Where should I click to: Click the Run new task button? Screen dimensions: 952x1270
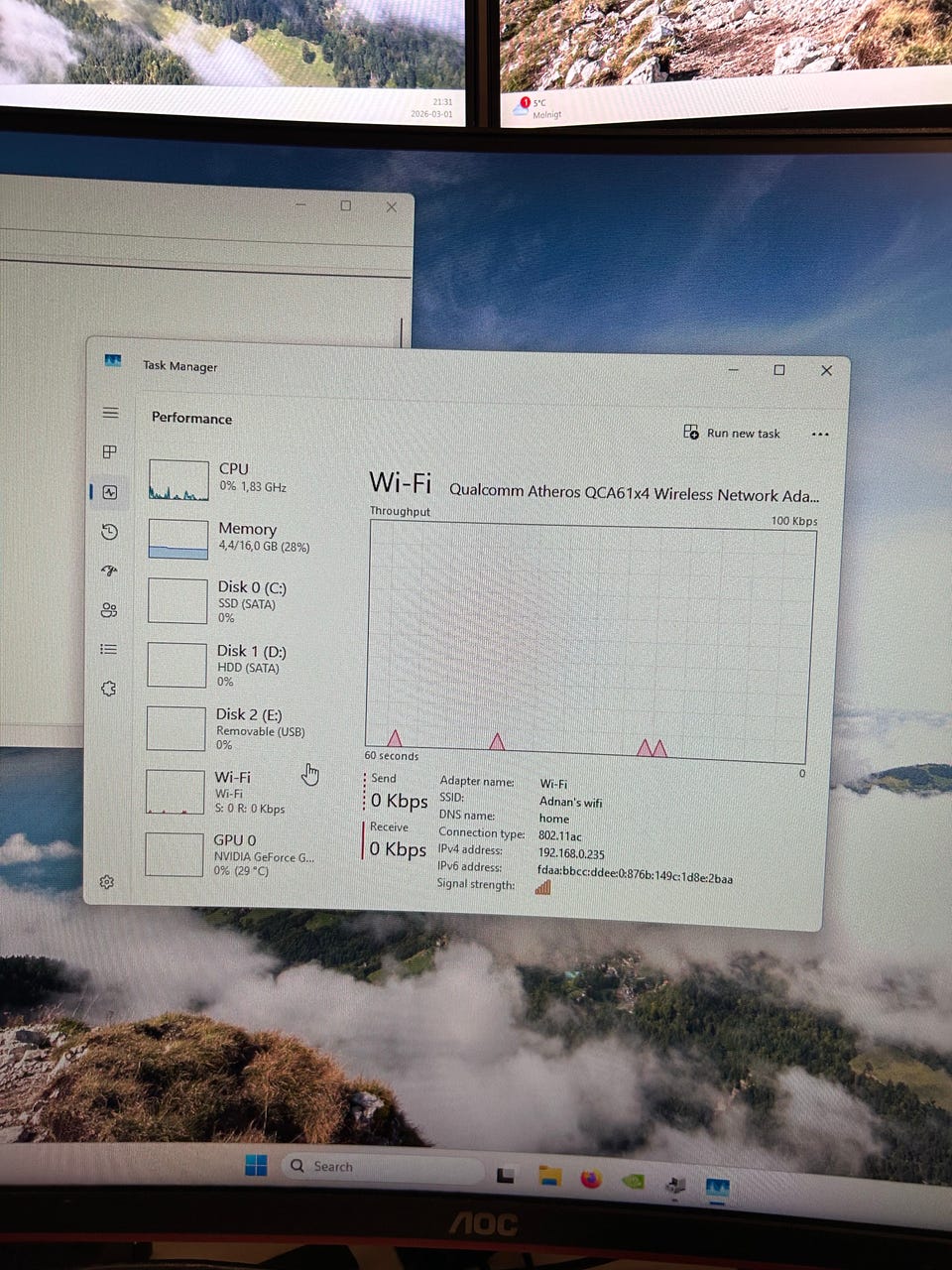coord(732,433)
